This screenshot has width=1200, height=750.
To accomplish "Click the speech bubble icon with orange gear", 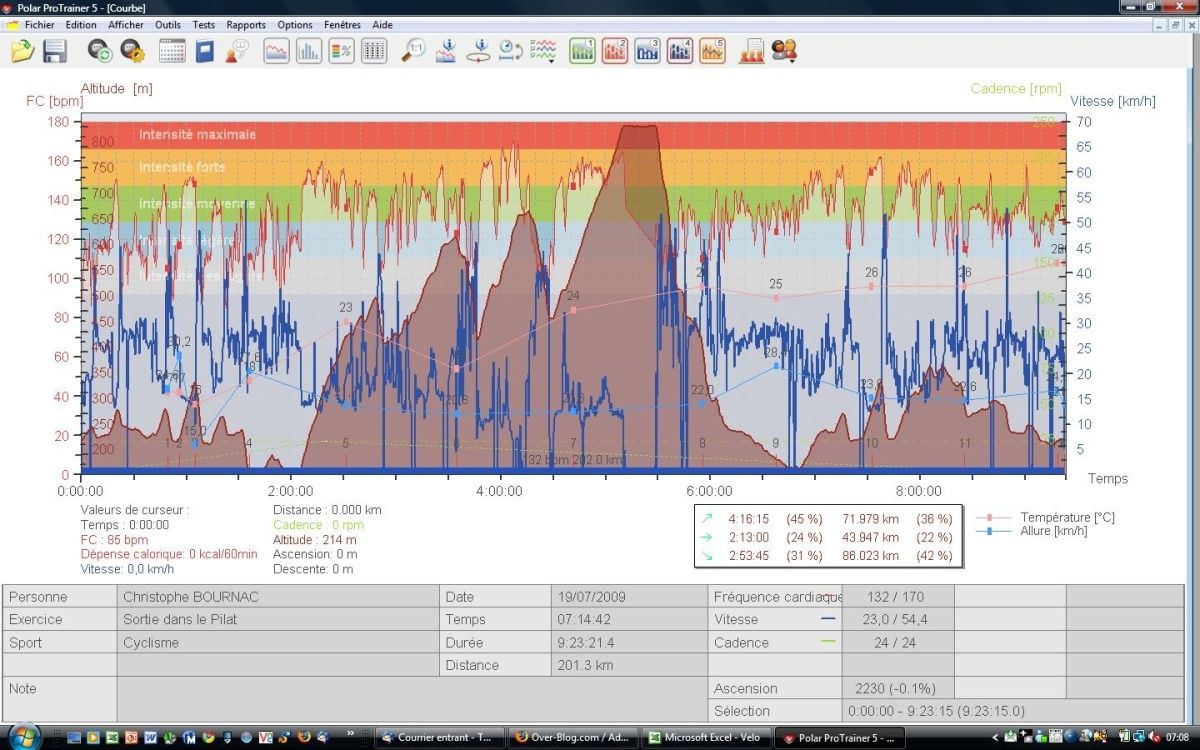I will tap(132, 50).
